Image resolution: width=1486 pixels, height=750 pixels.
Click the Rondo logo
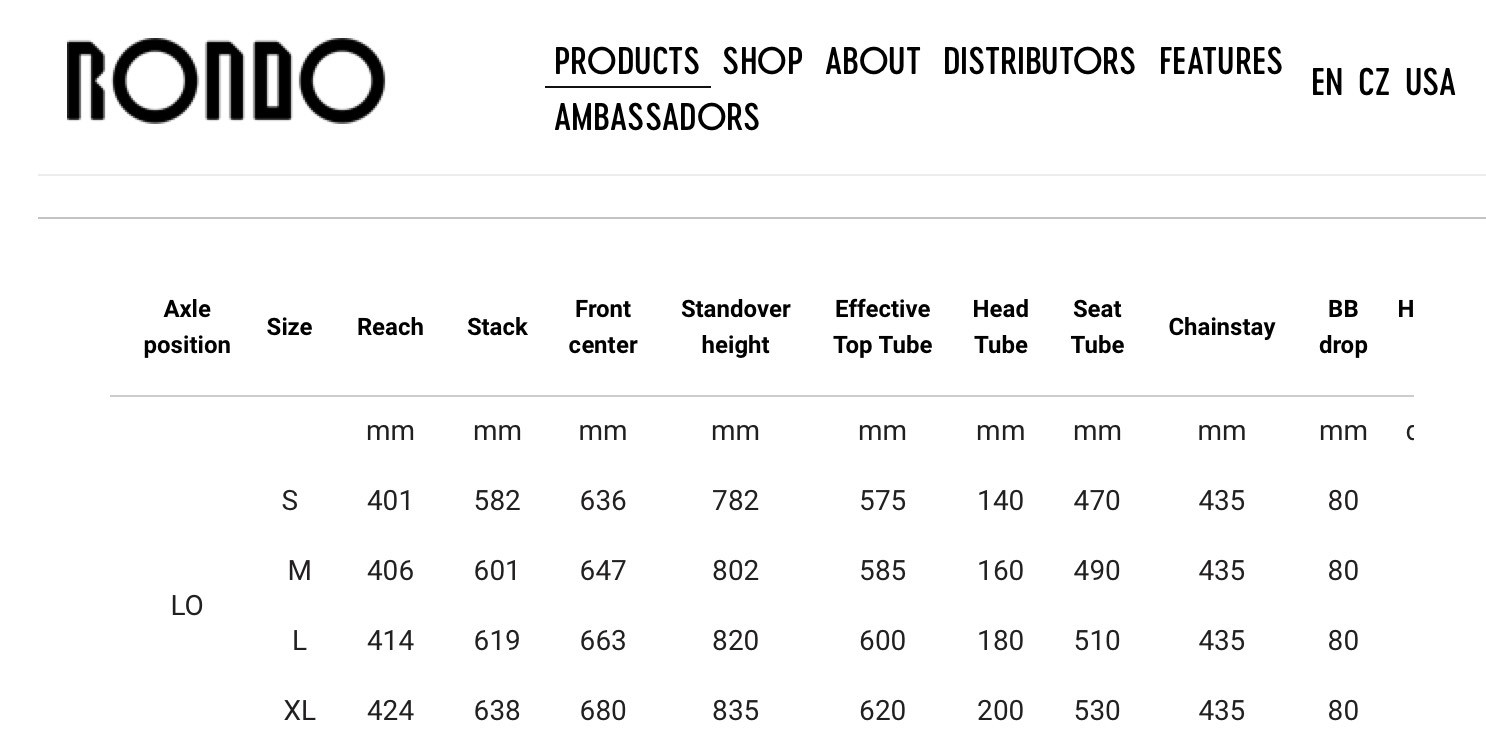pos(226,81)
